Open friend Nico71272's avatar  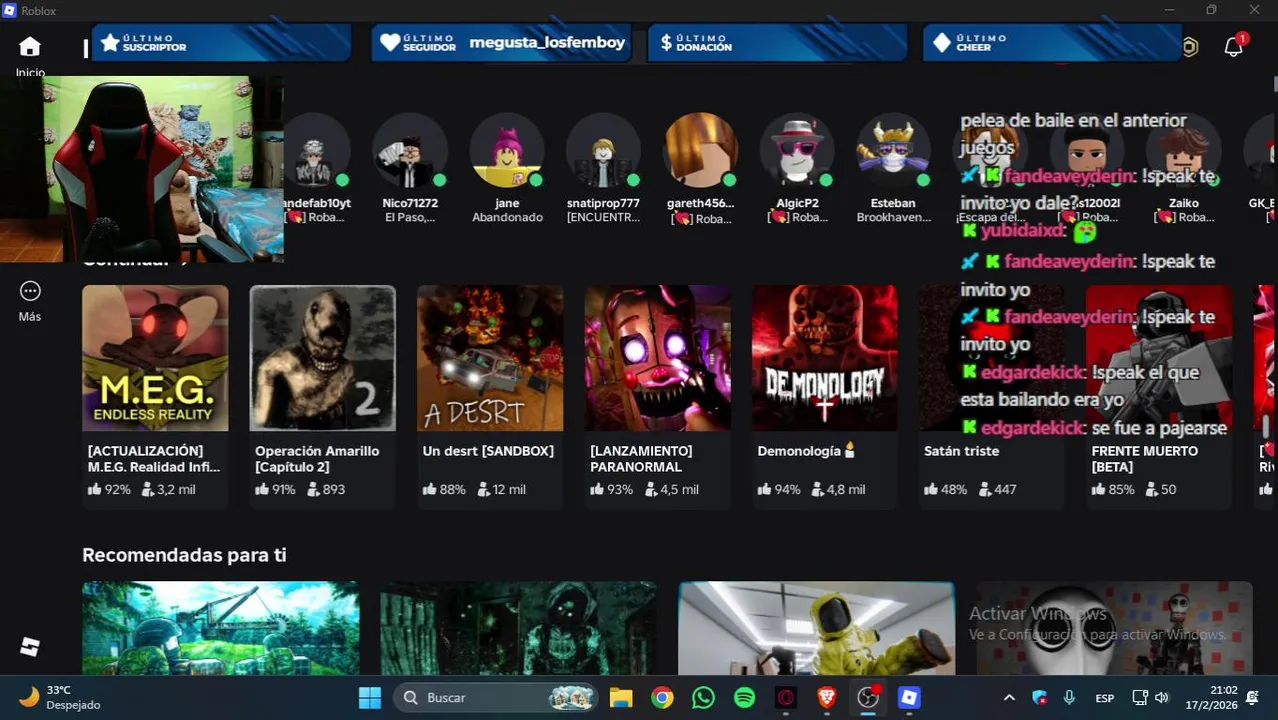tap(410, 151)
